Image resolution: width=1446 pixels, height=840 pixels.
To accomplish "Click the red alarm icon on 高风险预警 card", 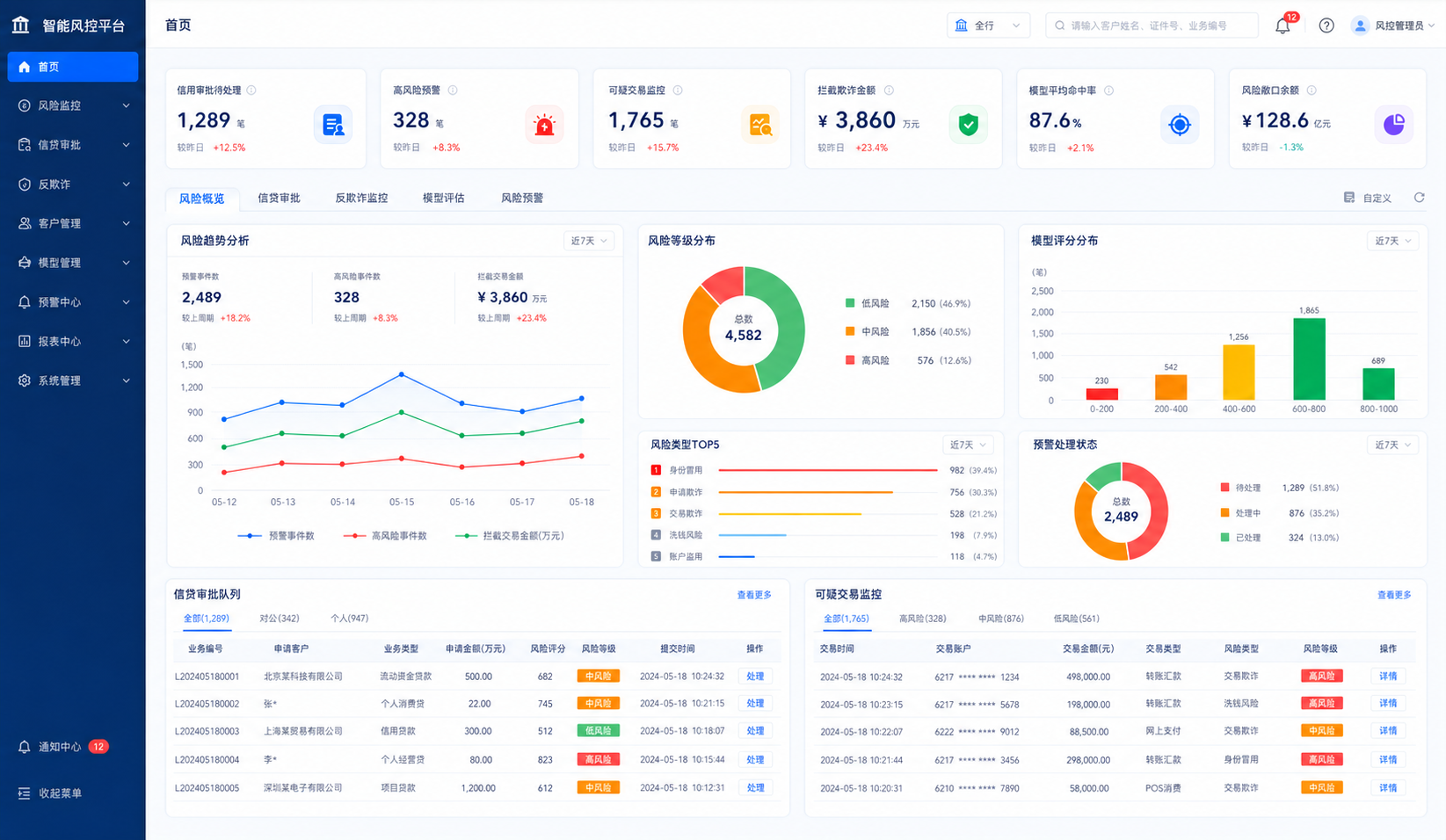I will pos(544,125).
